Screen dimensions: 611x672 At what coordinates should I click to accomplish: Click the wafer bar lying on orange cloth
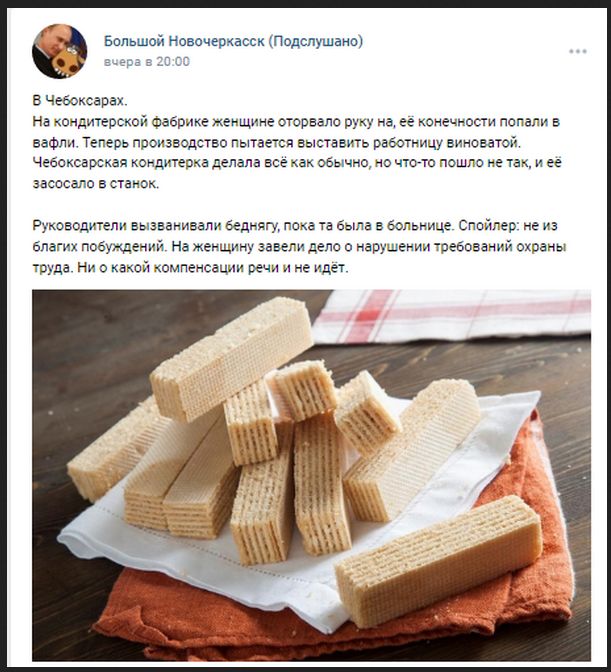pyautogui.click(x=438, y=561)
